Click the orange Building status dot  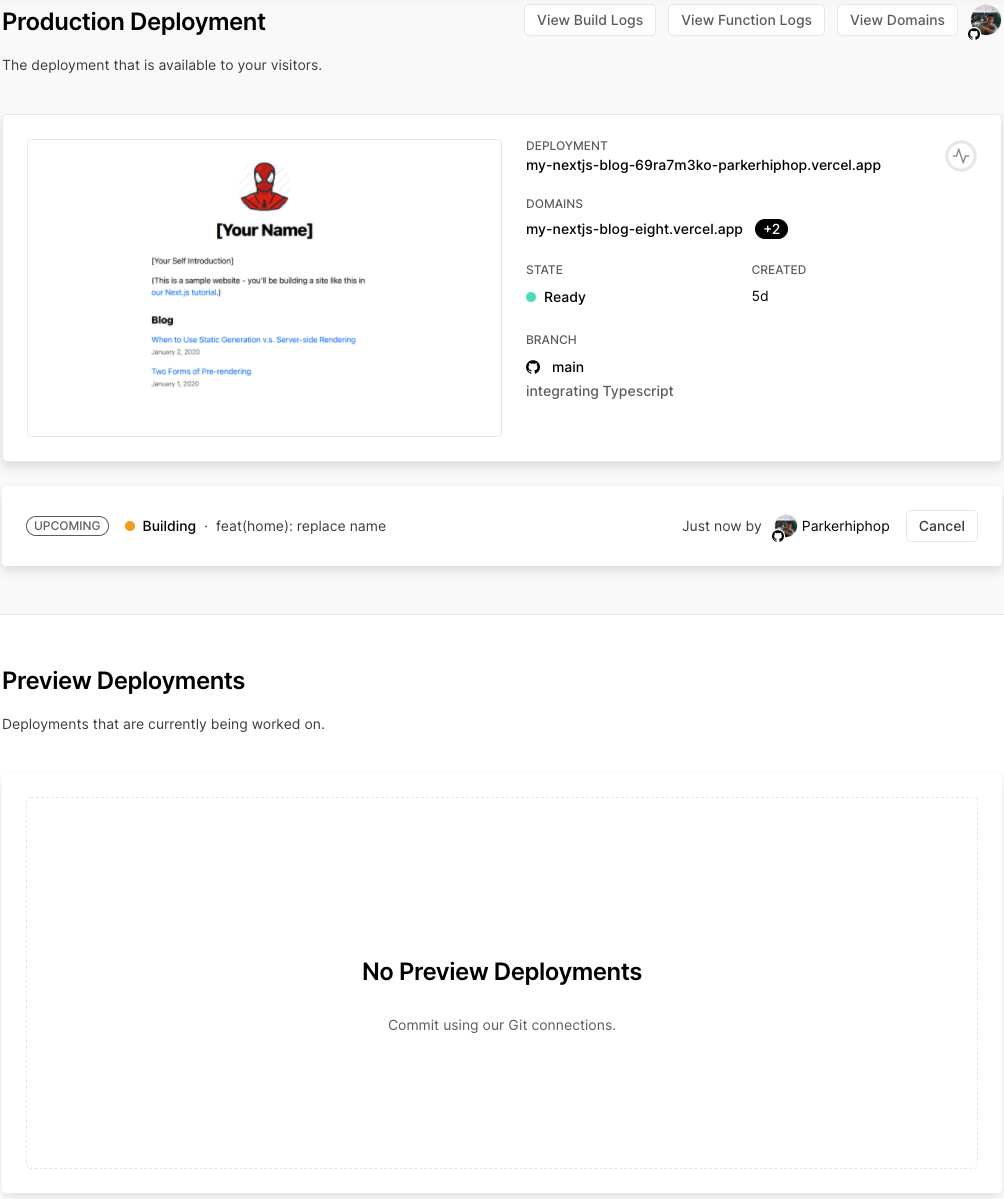pyautogui.click(x=130, y=526)
